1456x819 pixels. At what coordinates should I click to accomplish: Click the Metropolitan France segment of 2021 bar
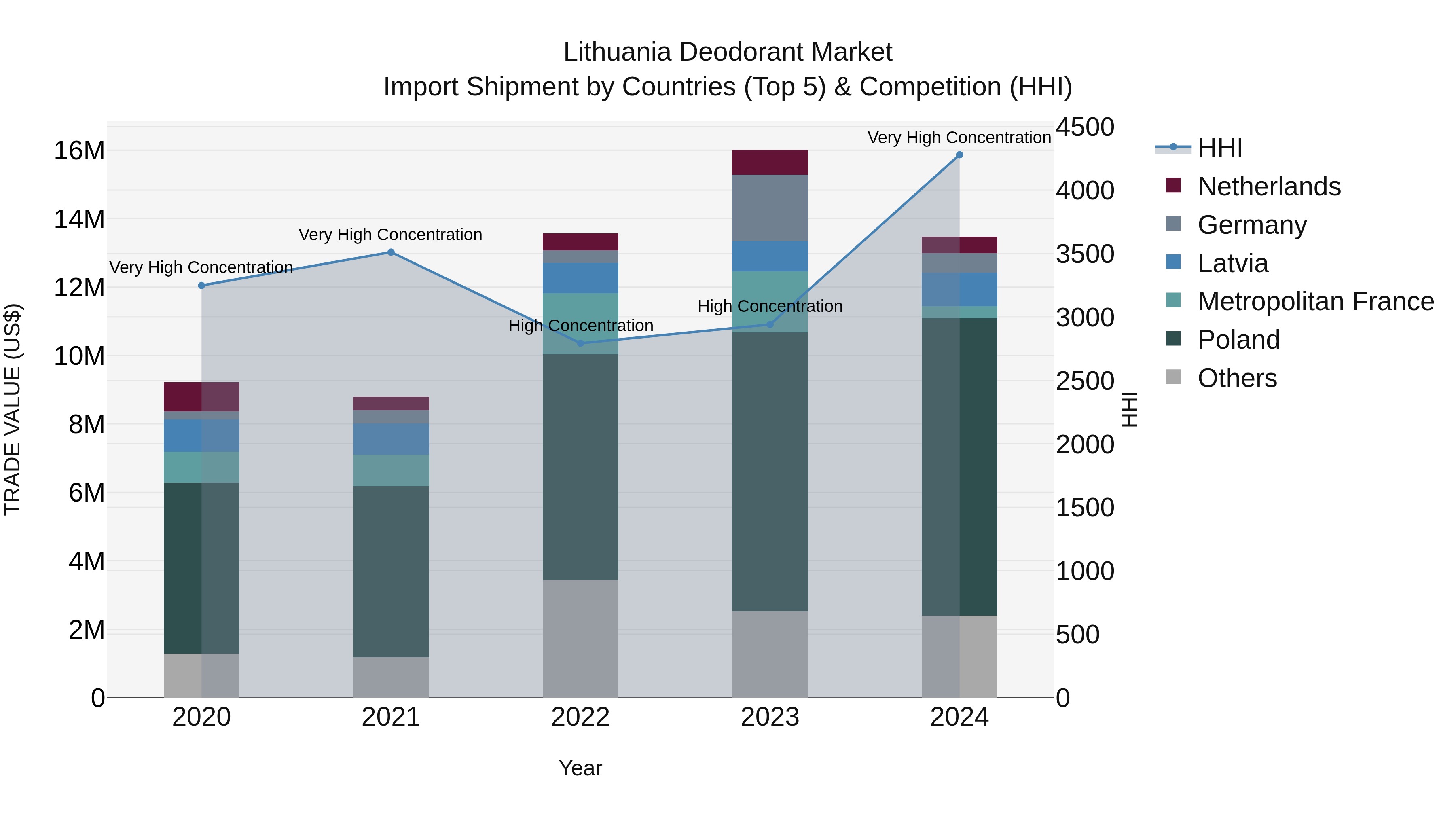tap(391, 470)
